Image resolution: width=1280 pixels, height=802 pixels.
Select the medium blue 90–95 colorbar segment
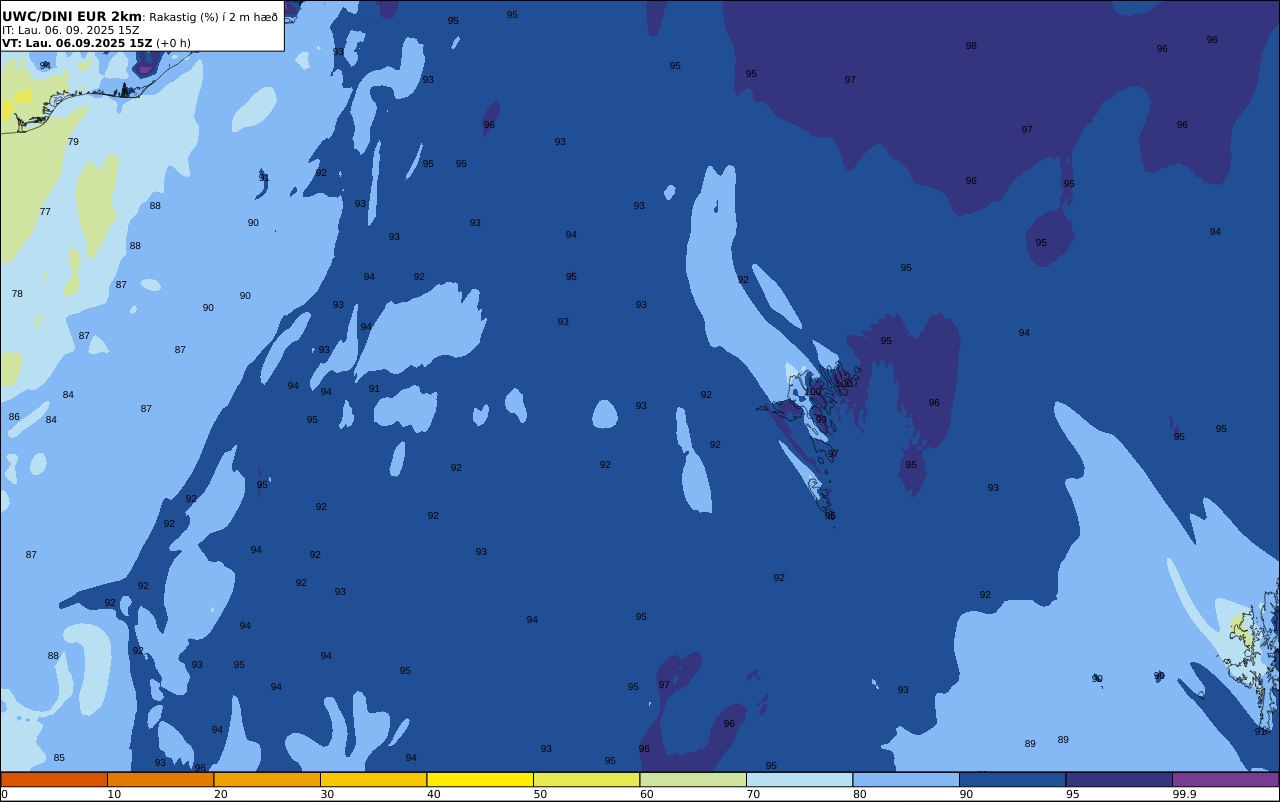(1012, 779)
